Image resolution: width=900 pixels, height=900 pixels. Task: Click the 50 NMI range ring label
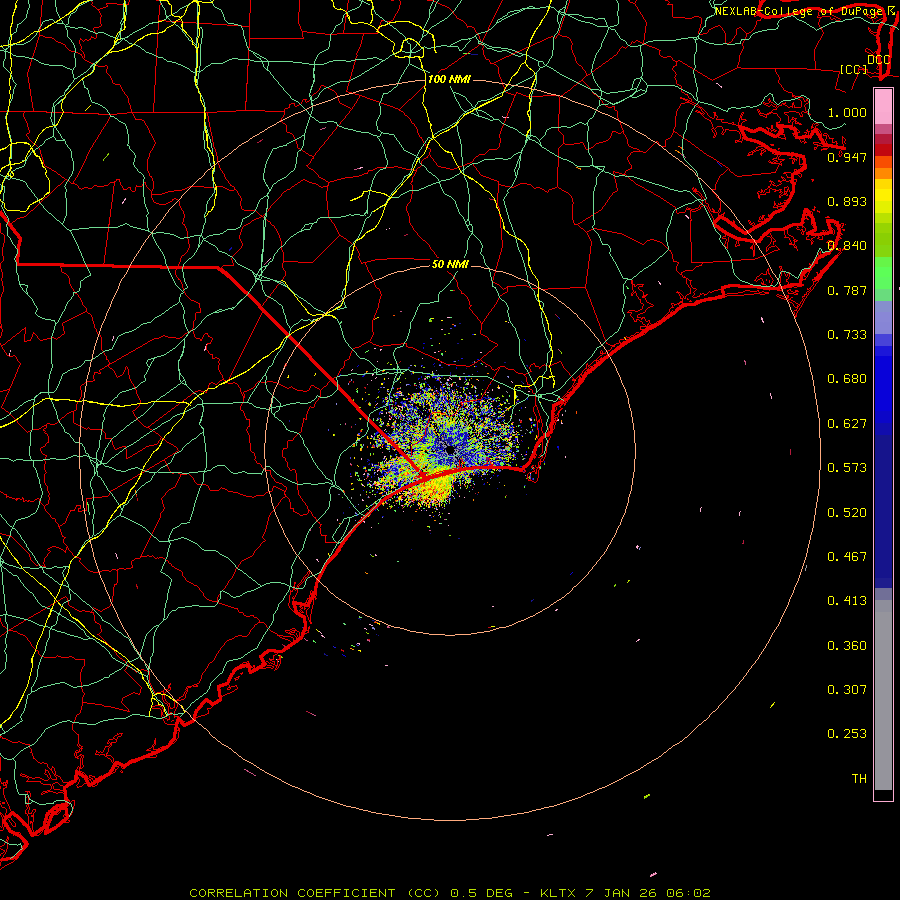(x=450, y=264)
